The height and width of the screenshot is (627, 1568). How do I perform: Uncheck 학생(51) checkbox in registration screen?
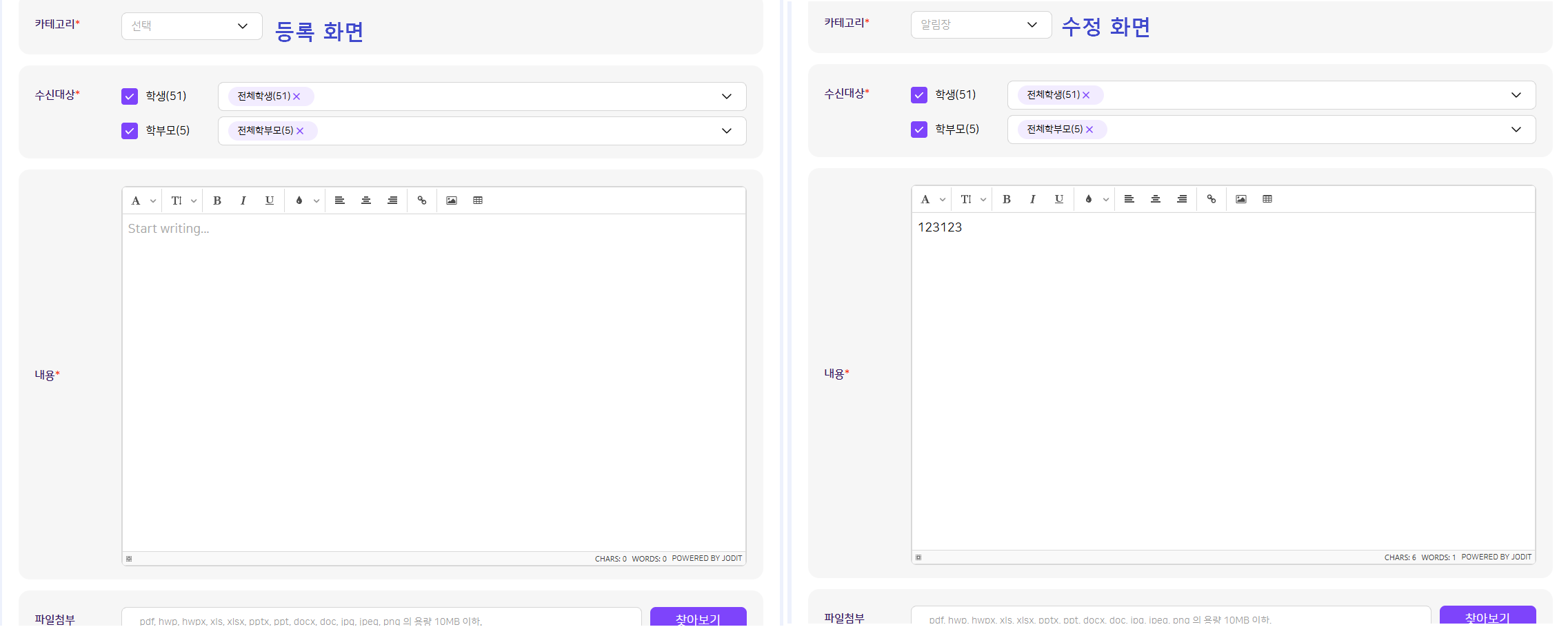pos(130,96)
